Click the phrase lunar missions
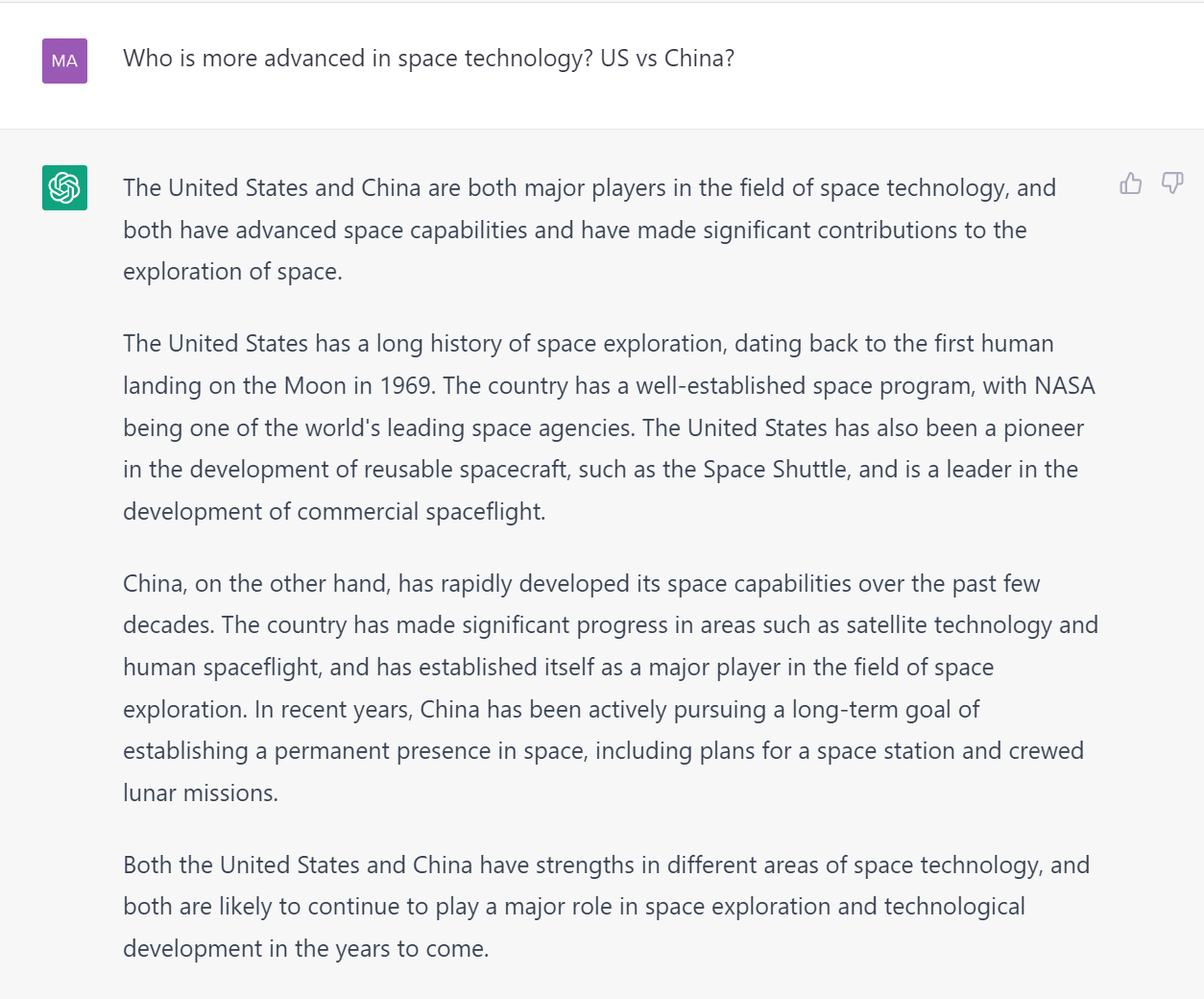This screenshot has height=999, width=1204. (x=200, y=793)
